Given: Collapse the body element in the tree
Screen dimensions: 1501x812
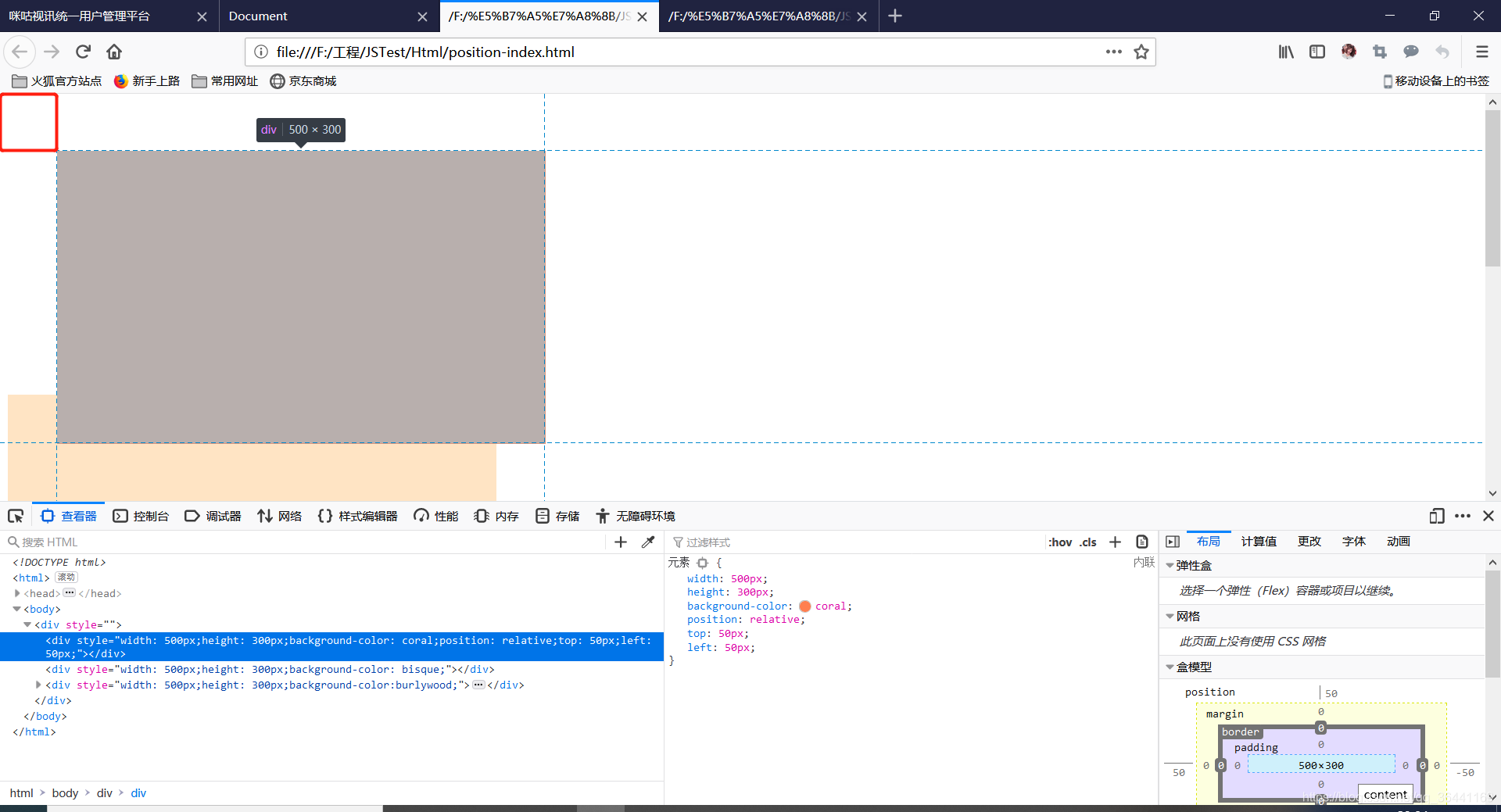Looking at the screenshot, I should (x=17, y=609).
